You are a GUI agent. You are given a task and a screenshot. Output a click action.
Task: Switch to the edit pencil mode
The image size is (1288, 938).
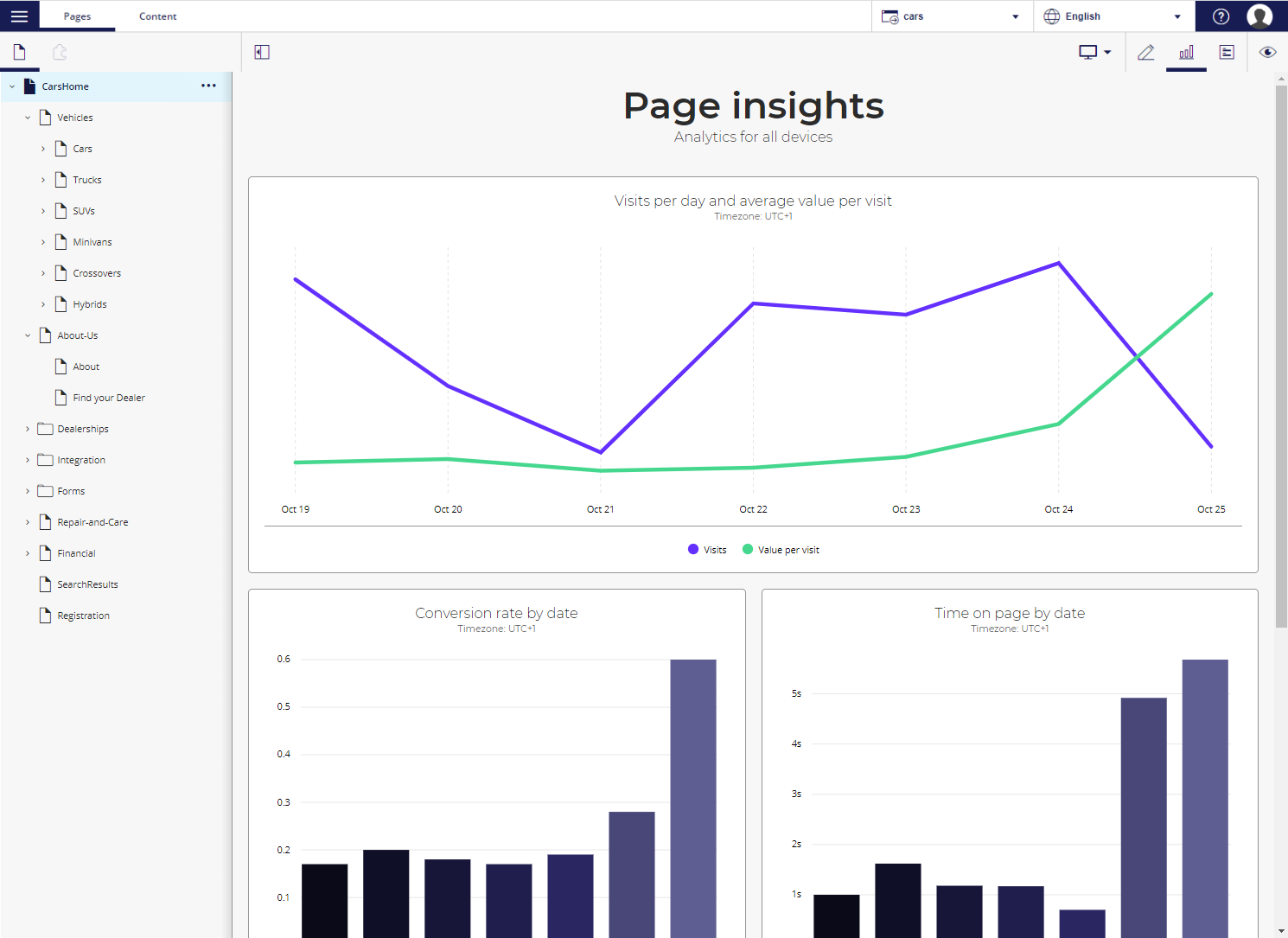pyautogui.click(x=1145, y=52)
